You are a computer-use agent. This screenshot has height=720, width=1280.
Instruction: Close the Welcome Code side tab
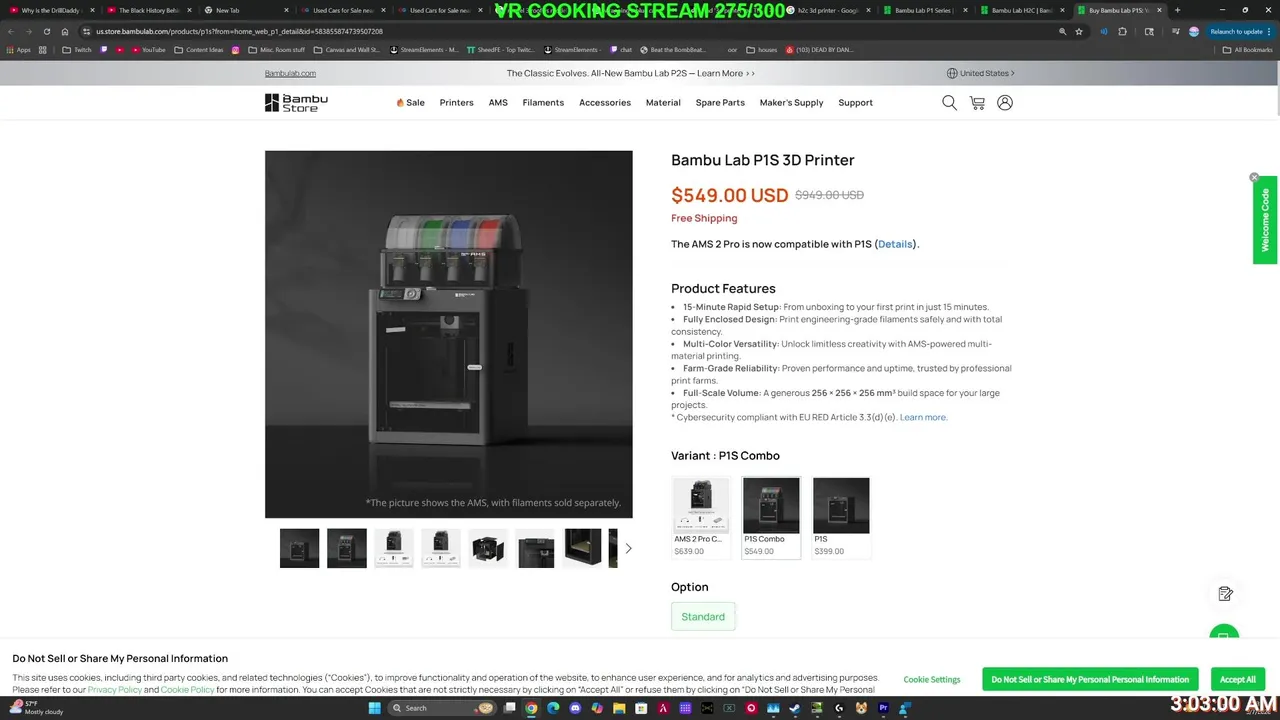coord(1254,177)
